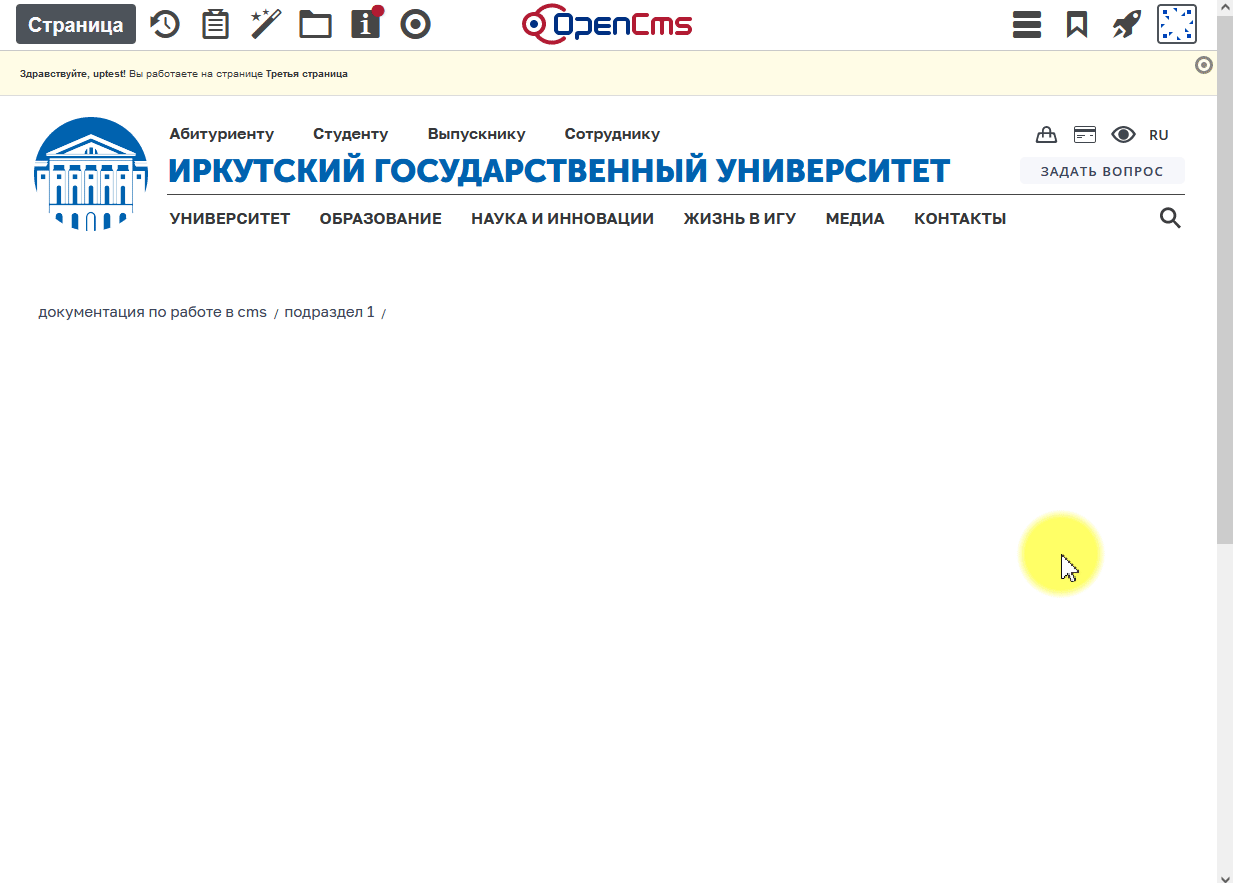
Task: Open the Страница dropdown button
Action: [76, 24]
